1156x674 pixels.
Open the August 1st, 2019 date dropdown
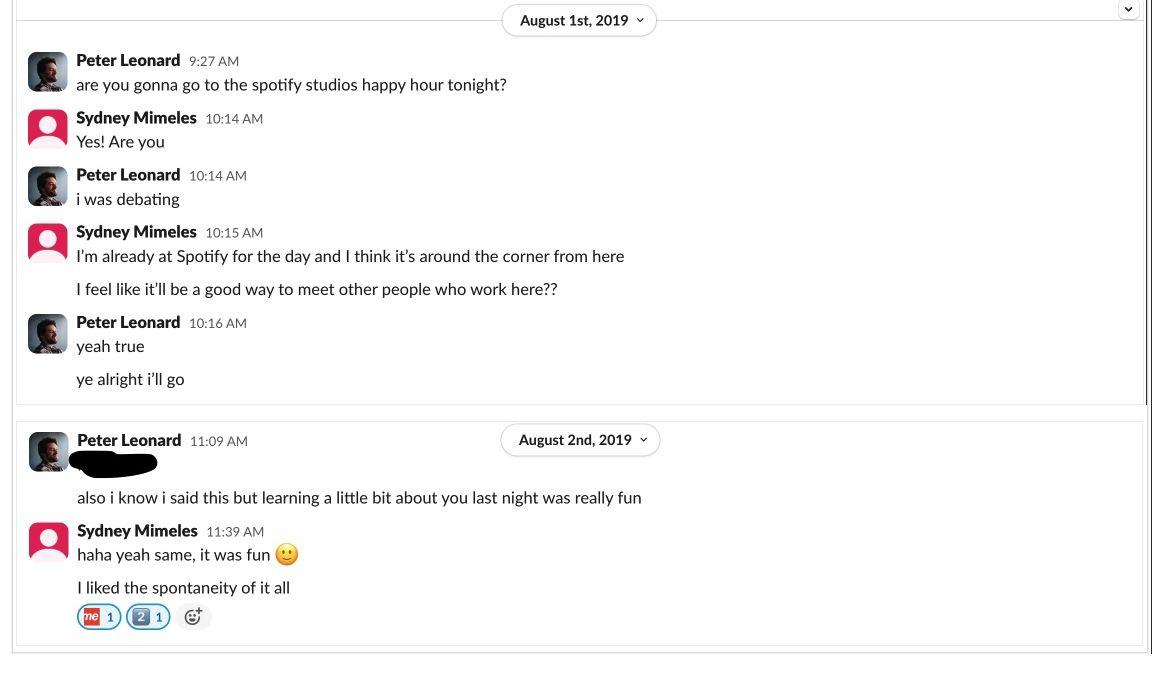[579, 21]
